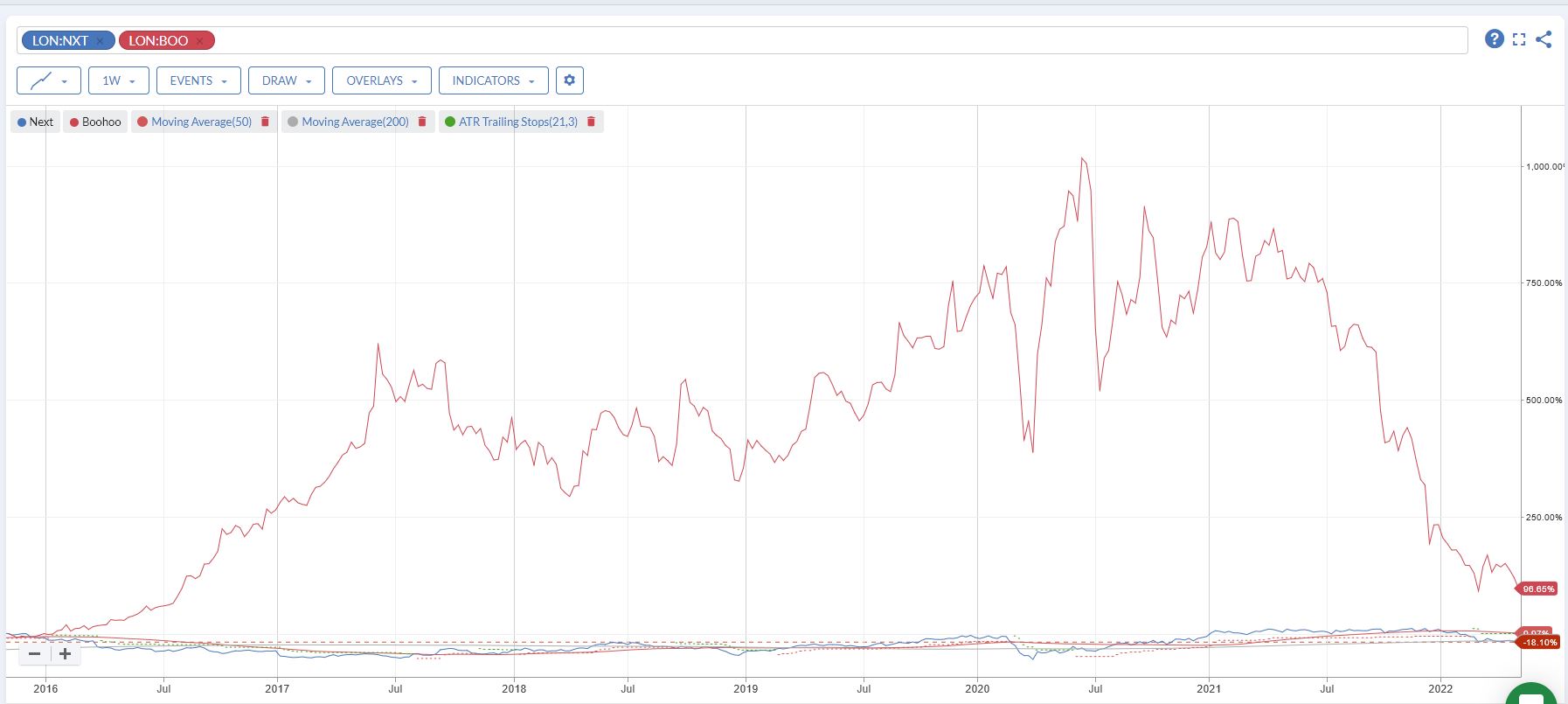The width and height of the screenshot is (1568, 704).
Task: Open Moving Average(200) indicator settings
Action: 355,122
